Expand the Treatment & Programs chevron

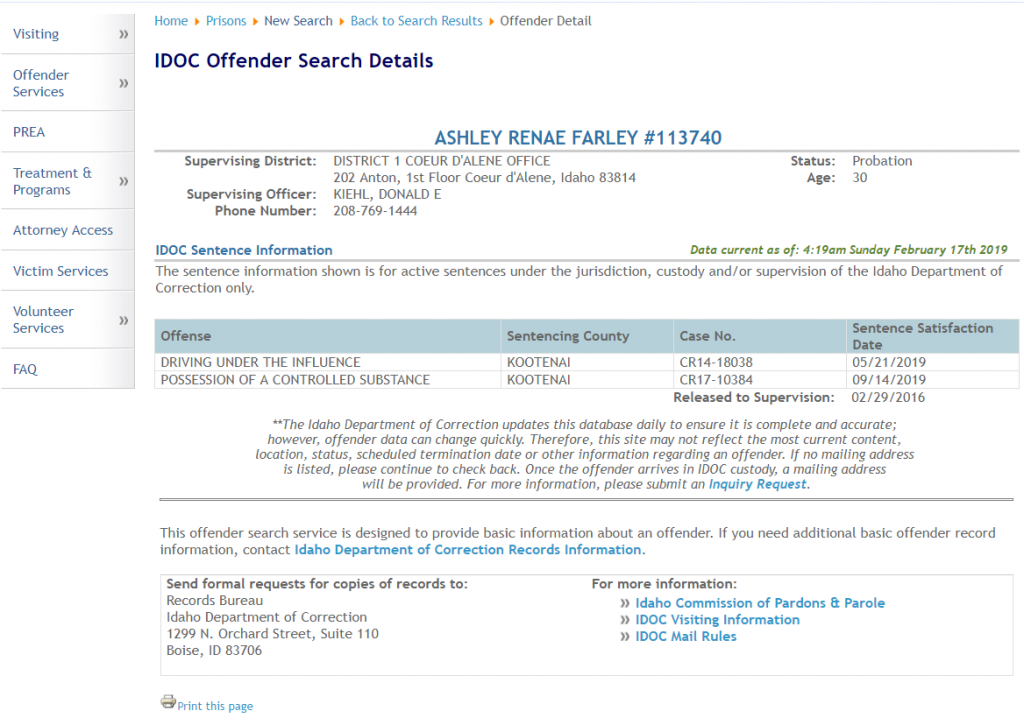124,181
